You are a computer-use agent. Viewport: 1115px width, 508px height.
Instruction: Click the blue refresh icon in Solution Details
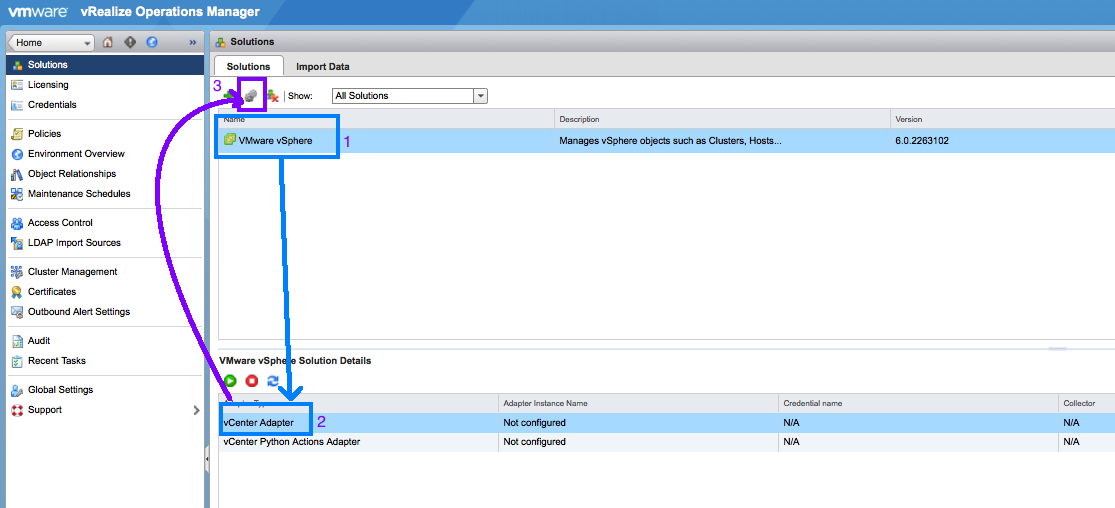273,381
